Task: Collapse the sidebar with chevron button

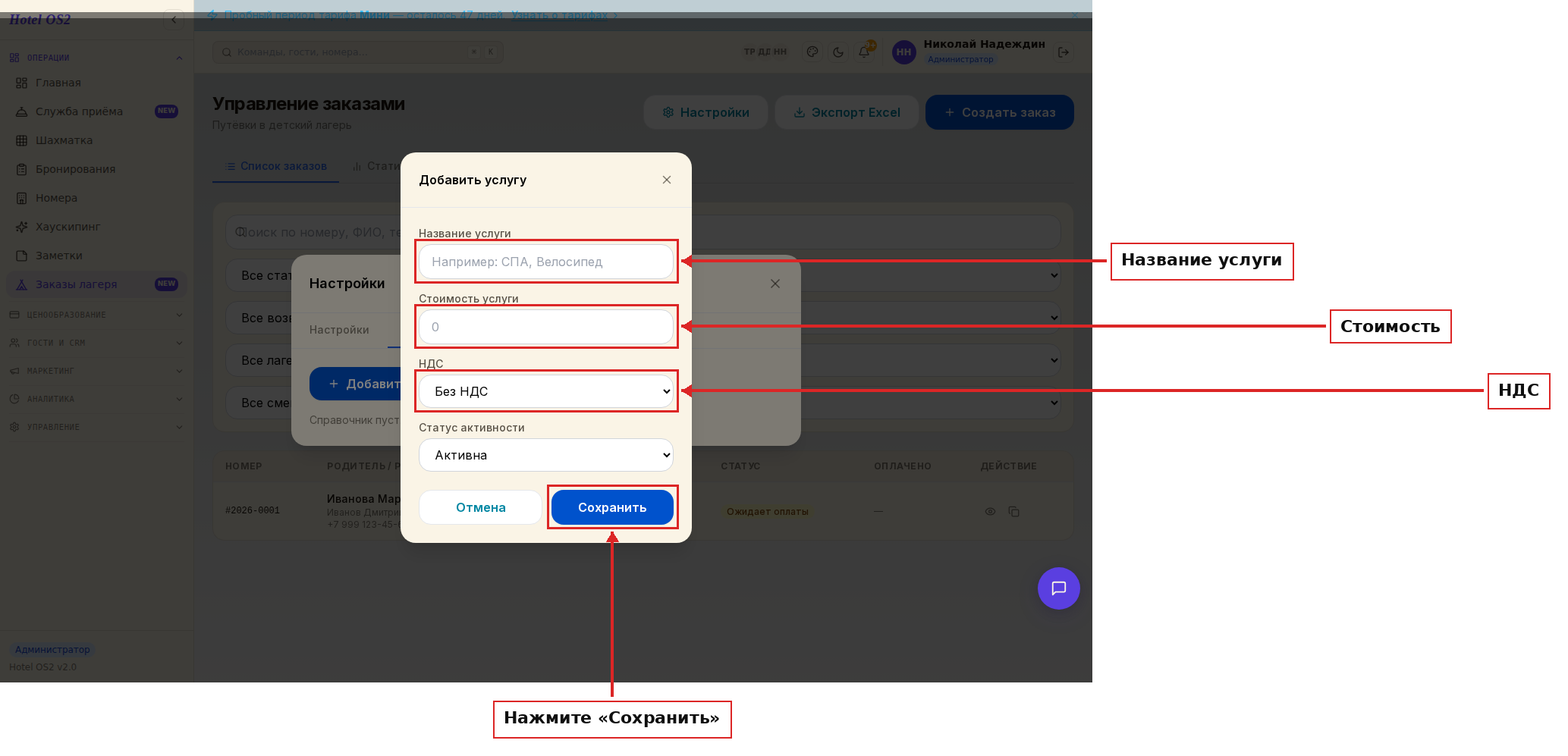Action: tap(174, 20)
